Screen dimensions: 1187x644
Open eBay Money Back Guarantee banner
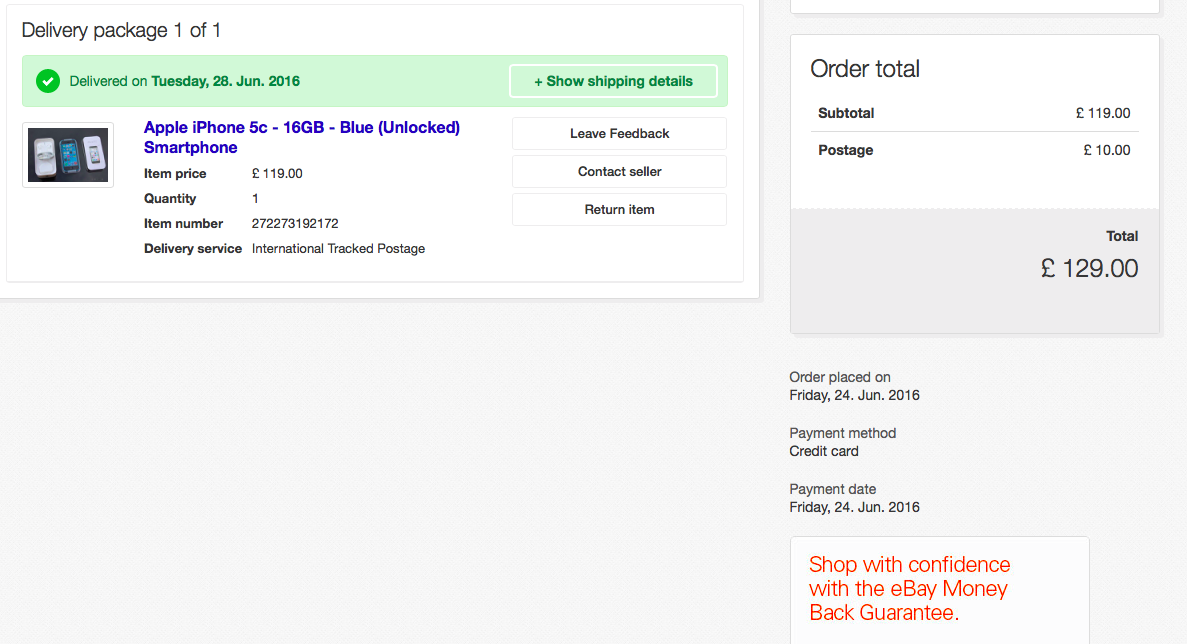tap(909, 588)
